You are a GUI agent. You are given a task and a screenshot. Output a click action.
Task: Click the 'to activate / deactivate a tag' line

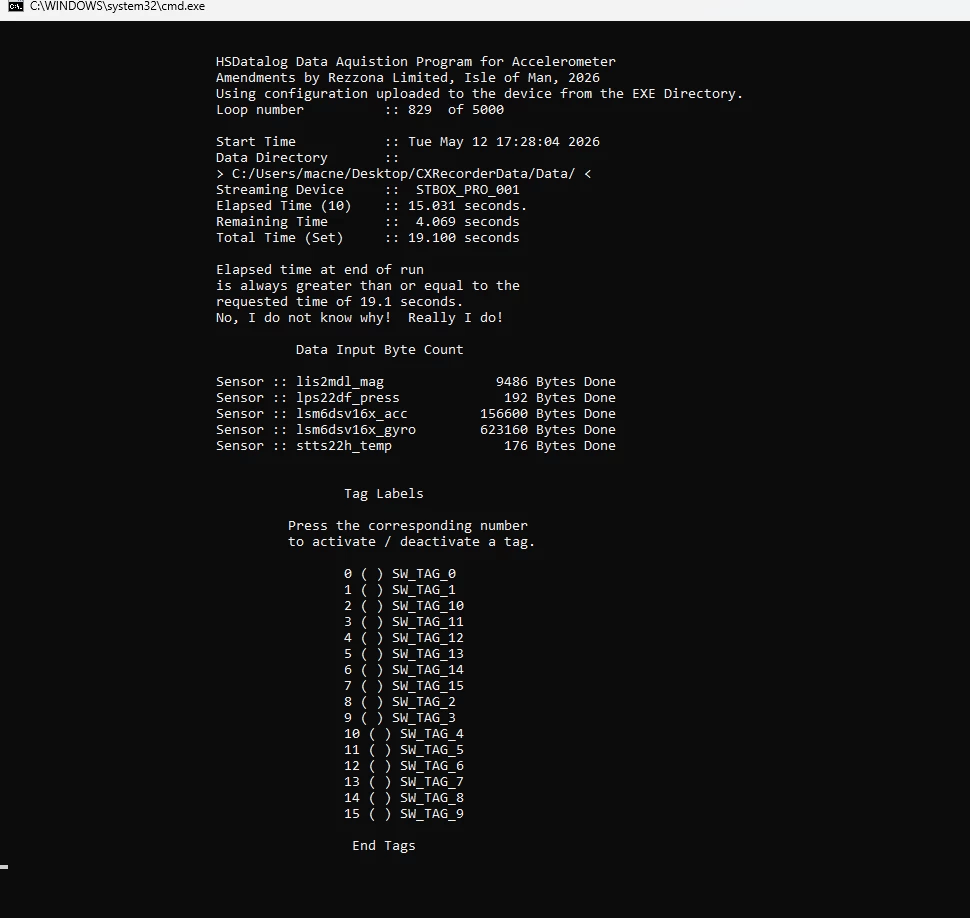[411, 542]
